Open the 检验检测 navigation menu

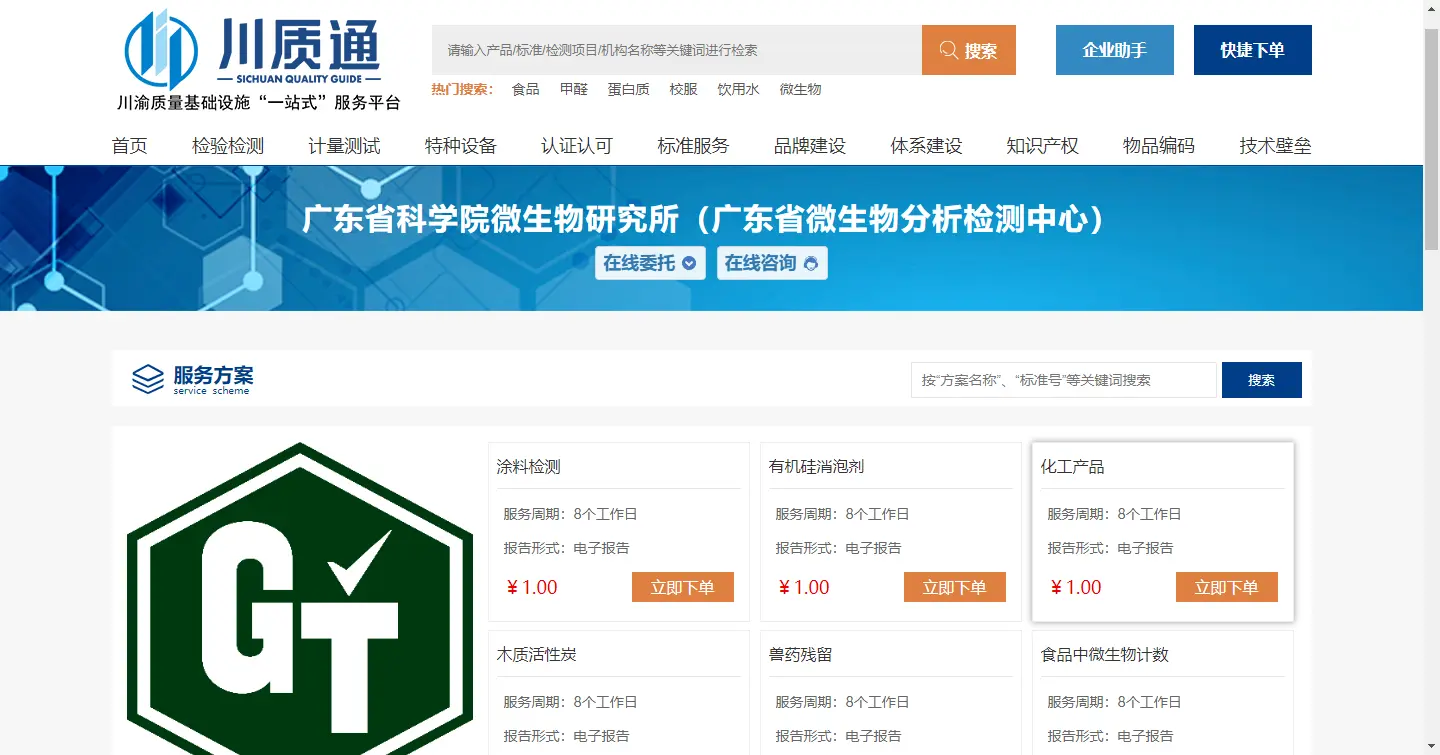pos(228,146)
